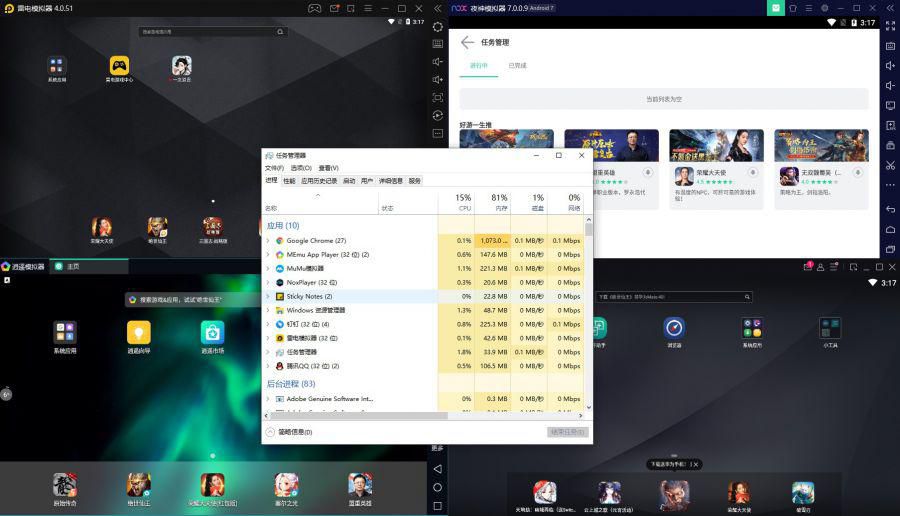Open the hamburger menu in LDPlayer title bar

coord(368,8)
